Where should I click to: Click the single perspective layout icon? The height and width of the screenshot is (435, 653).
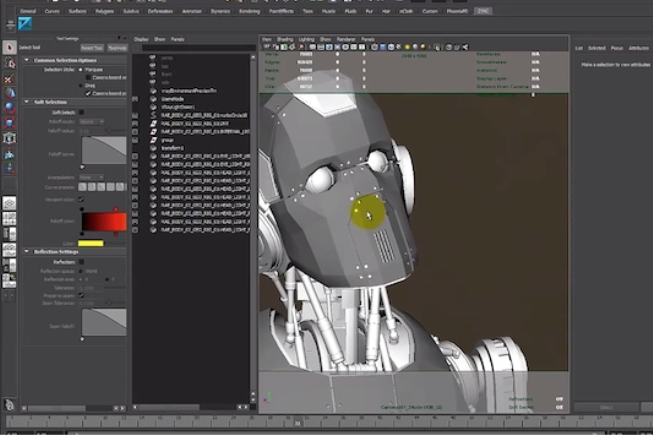9,202
